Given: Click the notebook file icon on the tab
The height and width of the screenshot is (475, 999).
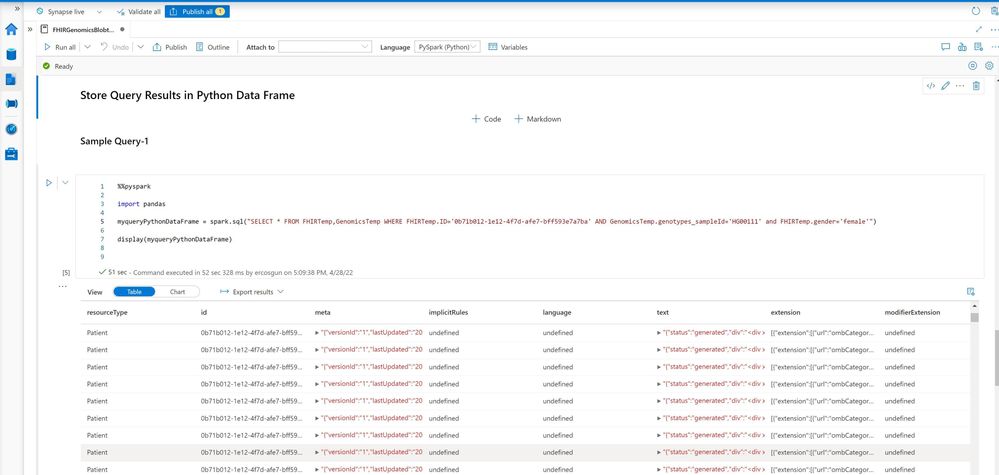Looking at the screenshot, I should (44, 29).
